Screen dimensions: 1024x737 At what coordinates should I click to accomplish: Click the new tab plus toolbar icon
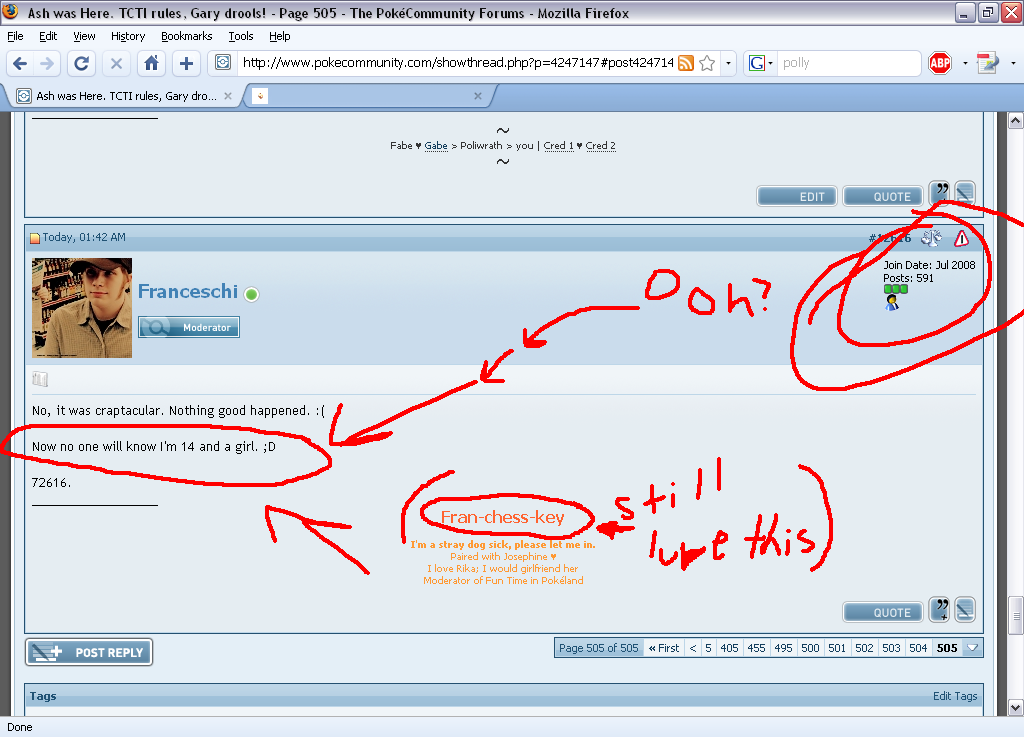pyautogui.click(x=186, y=63)
